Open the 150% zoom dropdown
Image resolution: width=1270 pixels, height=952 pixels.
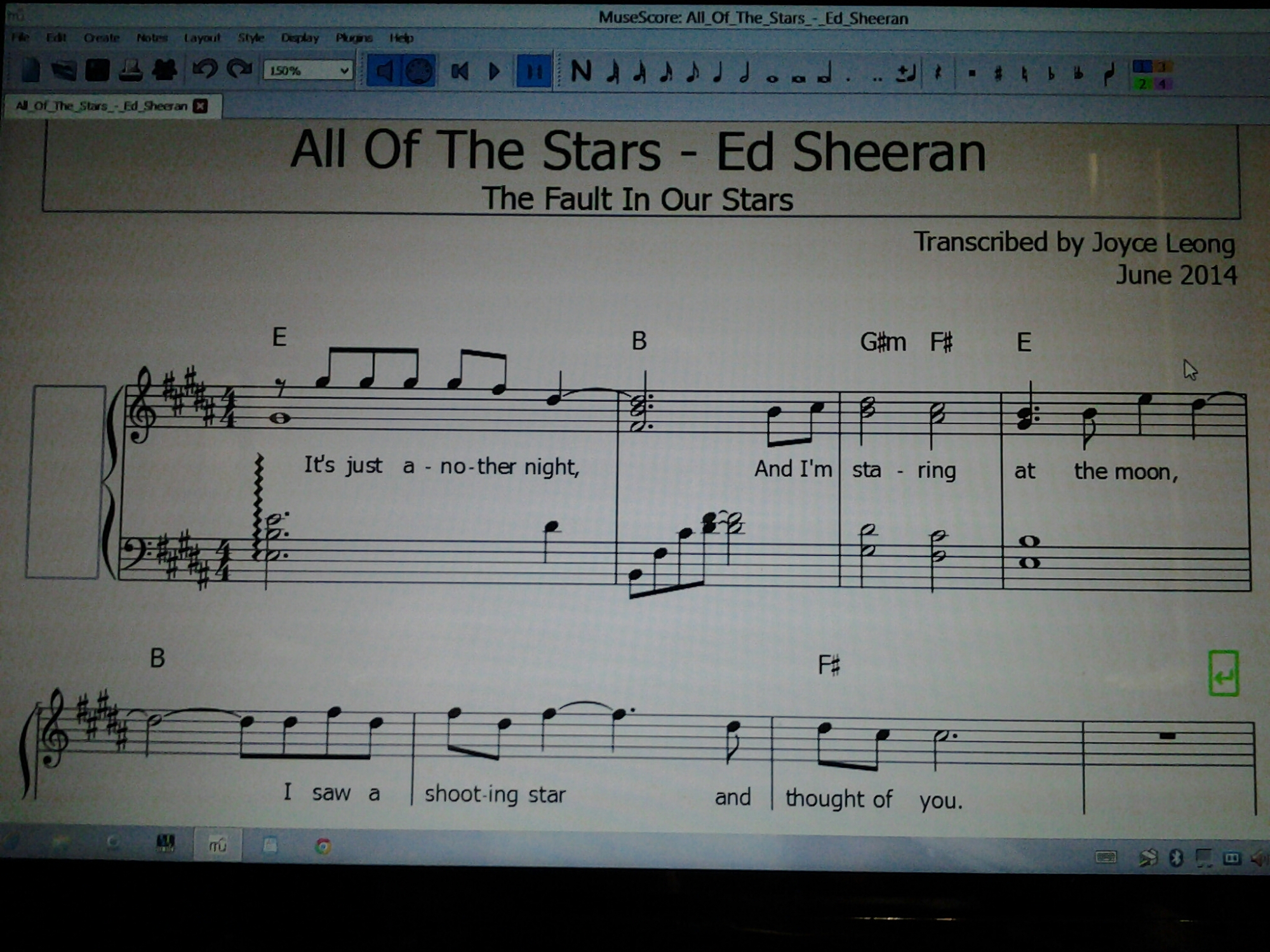pos(308,70)
